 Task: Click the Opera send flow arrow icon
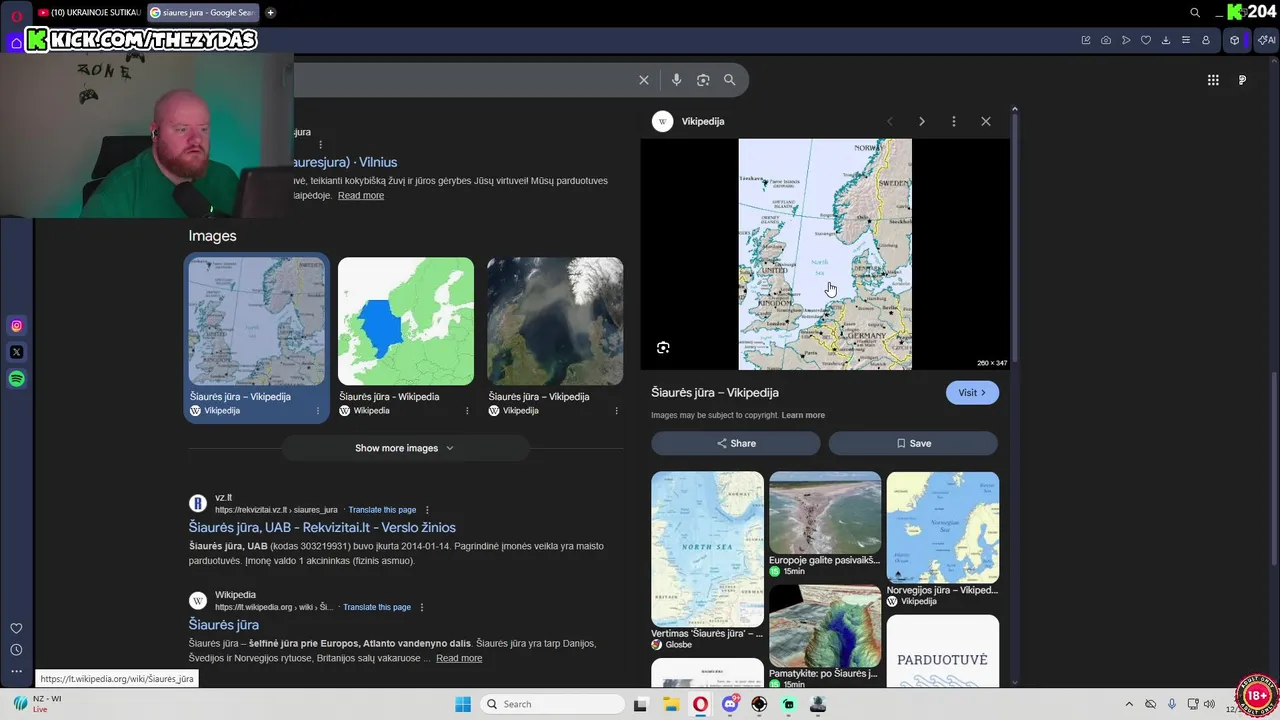[x=1126, y=40]
